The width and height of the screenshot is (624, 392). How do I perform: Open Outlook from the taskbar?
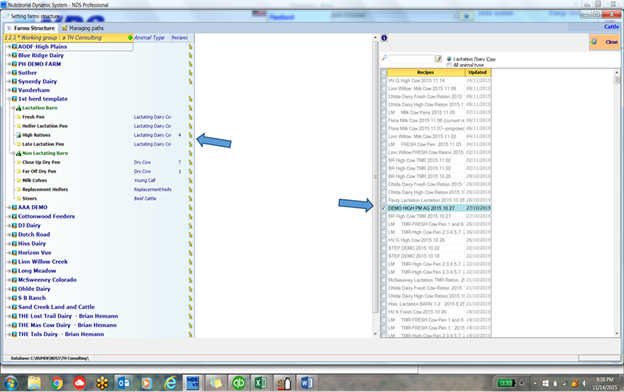(x=124, y=383)
